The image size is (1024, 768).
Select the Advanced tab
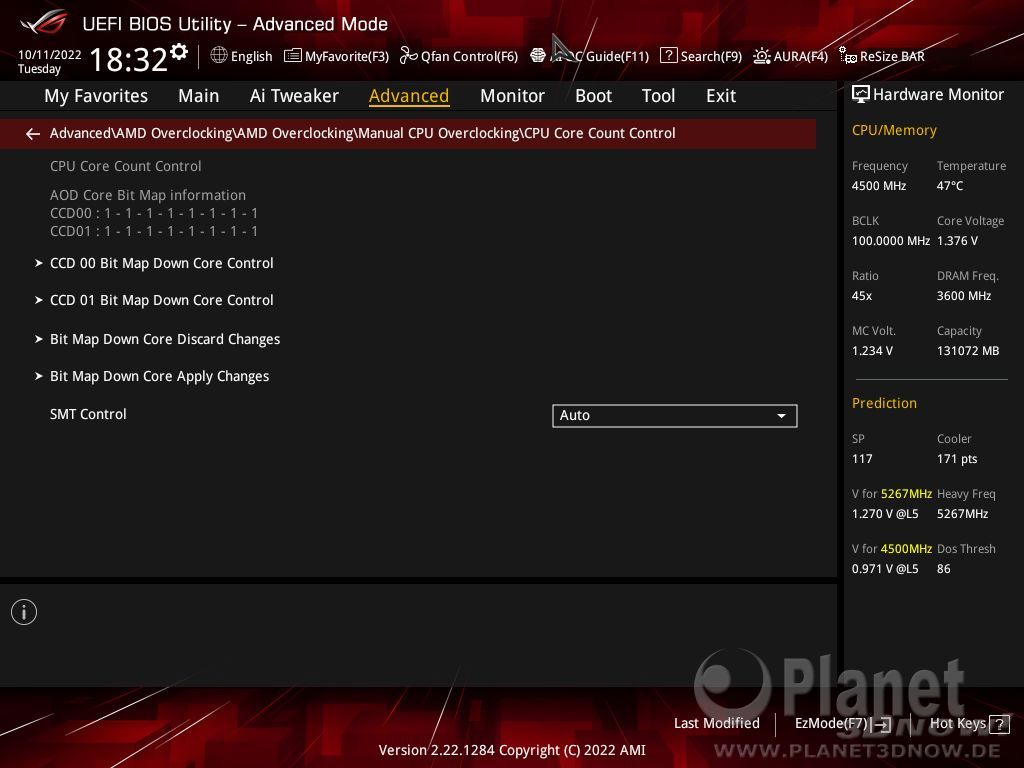click(409, 96)
